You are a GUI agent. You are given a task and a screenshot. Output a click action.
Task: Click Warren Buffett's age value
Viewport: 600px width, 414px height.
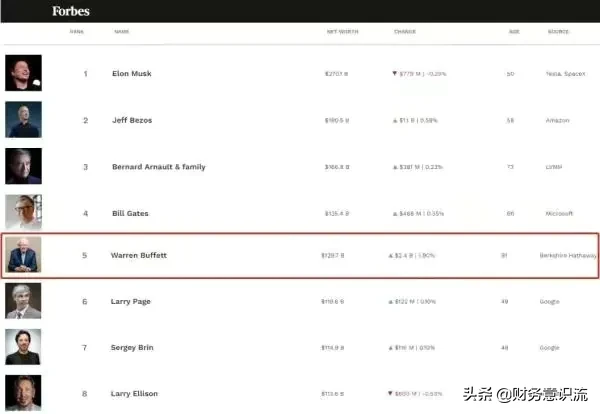pos(504,255)
